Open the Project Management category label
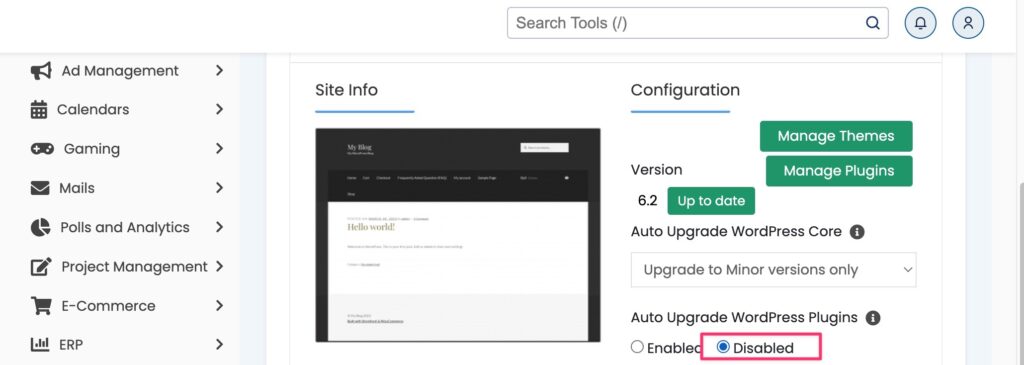 [x=135, y=266]
